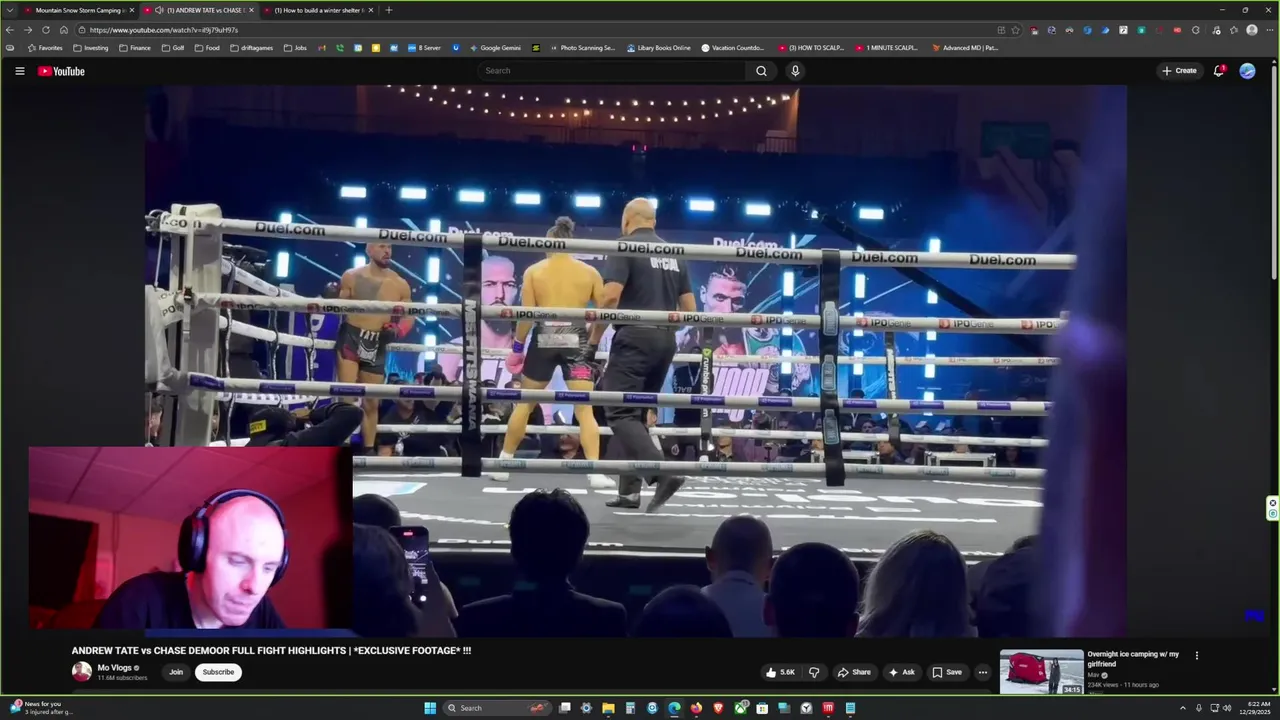
Task: Launch Firefox from the taskbar
Action: point(696,708)
